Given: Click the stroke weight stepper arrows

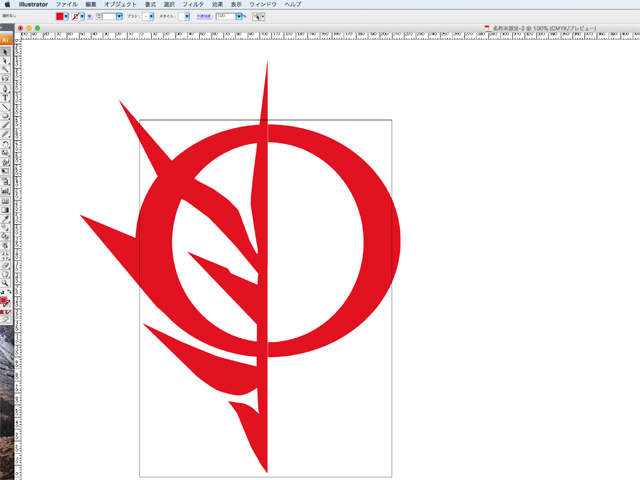Looking at the screenshot, I should pos(99,16).
